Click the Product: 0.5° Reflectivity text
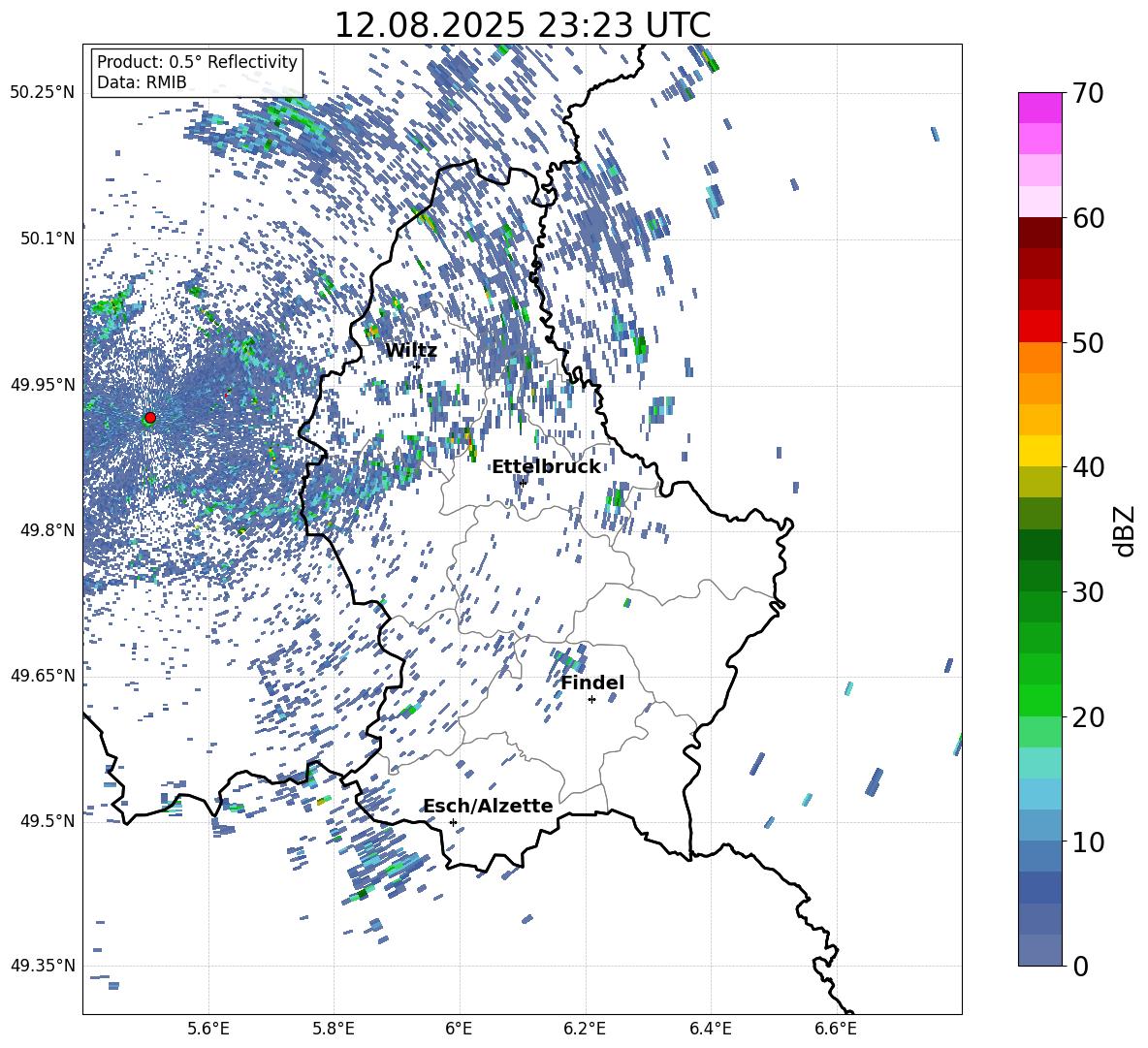Viewport: 1148px width, 1048px height. [197, 62]
